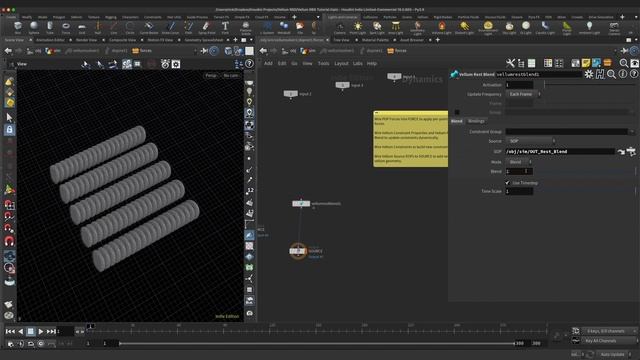The width and height of the screenshot is (640, 360).
Task: Open the network editor Labs menu
Action: coord(358,64)
